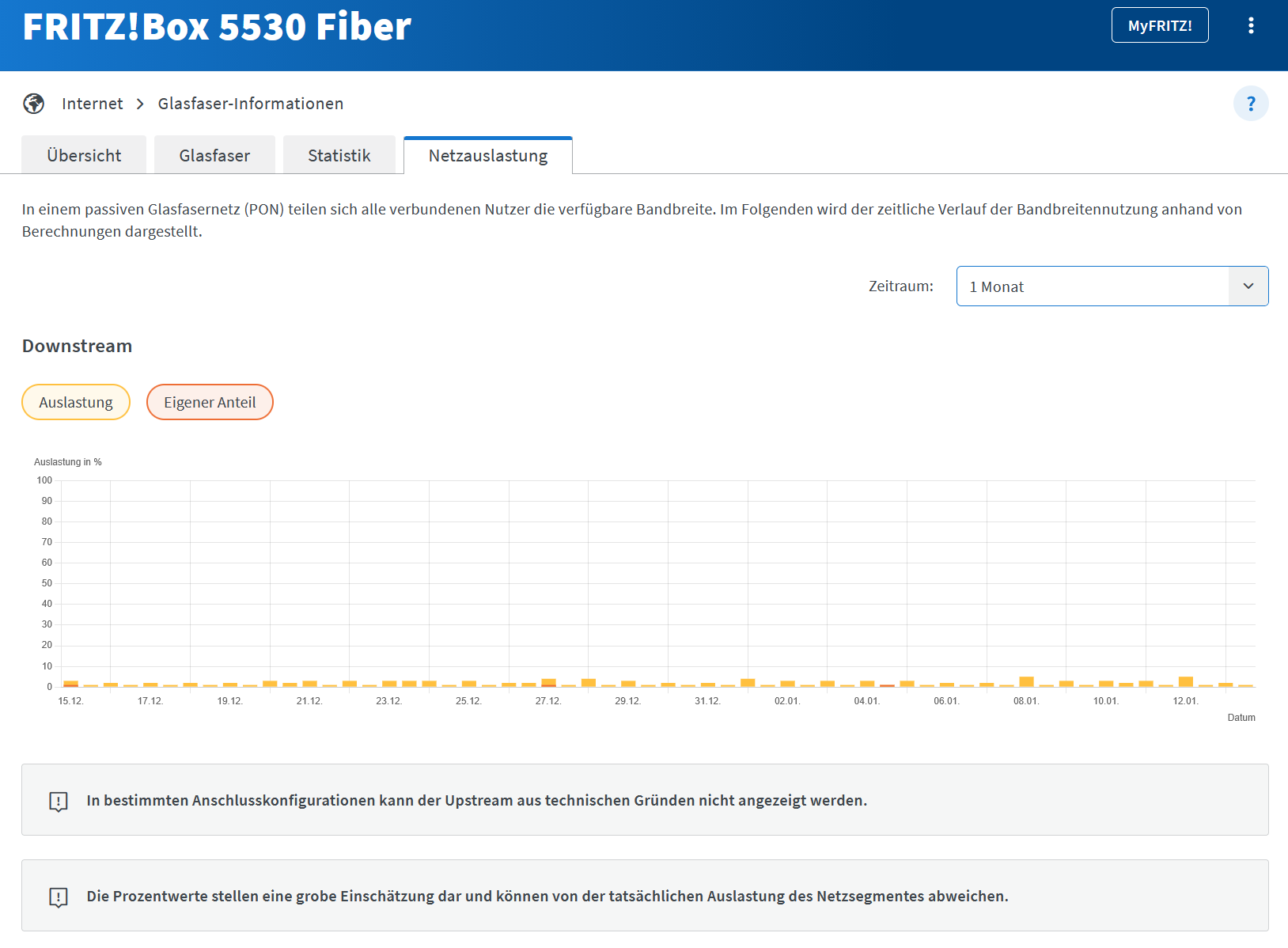Open the three-dot options menu
Image resolution: width=1288 pixels, height=948 pixels.
(x=1251, y=25)
